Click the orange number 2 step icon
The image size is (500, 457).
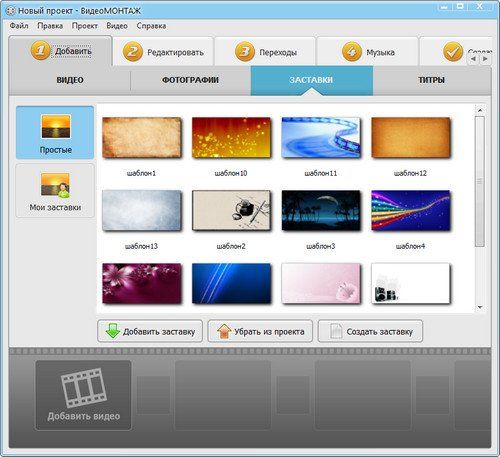[x=133, y=52]
